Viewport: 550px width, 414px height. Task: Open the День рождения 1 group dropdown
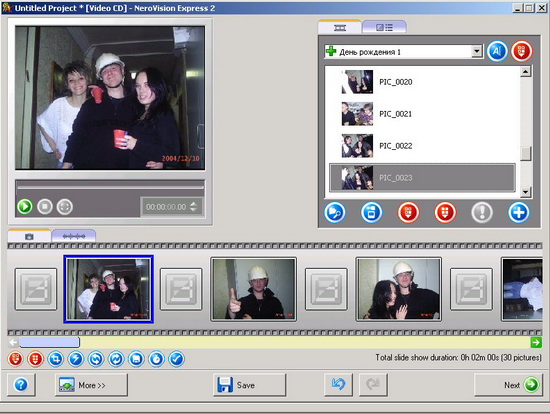click(x=476, y=52)
